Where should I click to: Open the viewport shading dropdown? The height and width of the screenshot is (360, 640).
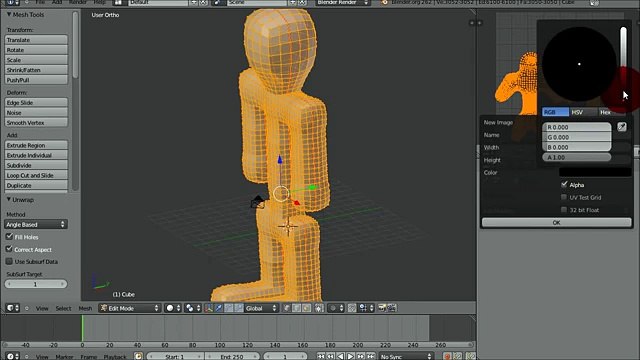pyautogui.click(x=173, y=308)
